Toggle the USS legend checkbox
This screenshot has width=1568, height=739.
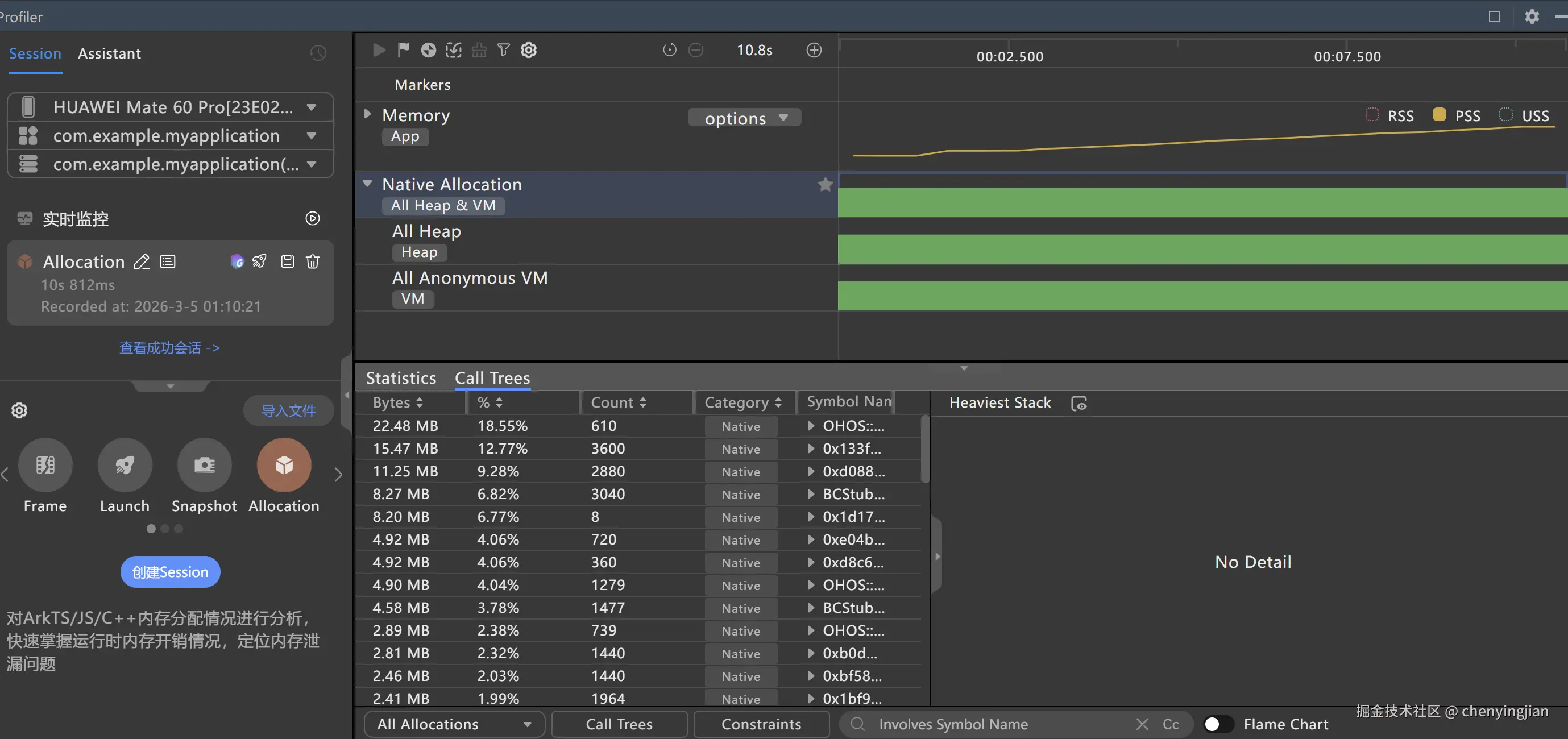(x=1506, y=115)
